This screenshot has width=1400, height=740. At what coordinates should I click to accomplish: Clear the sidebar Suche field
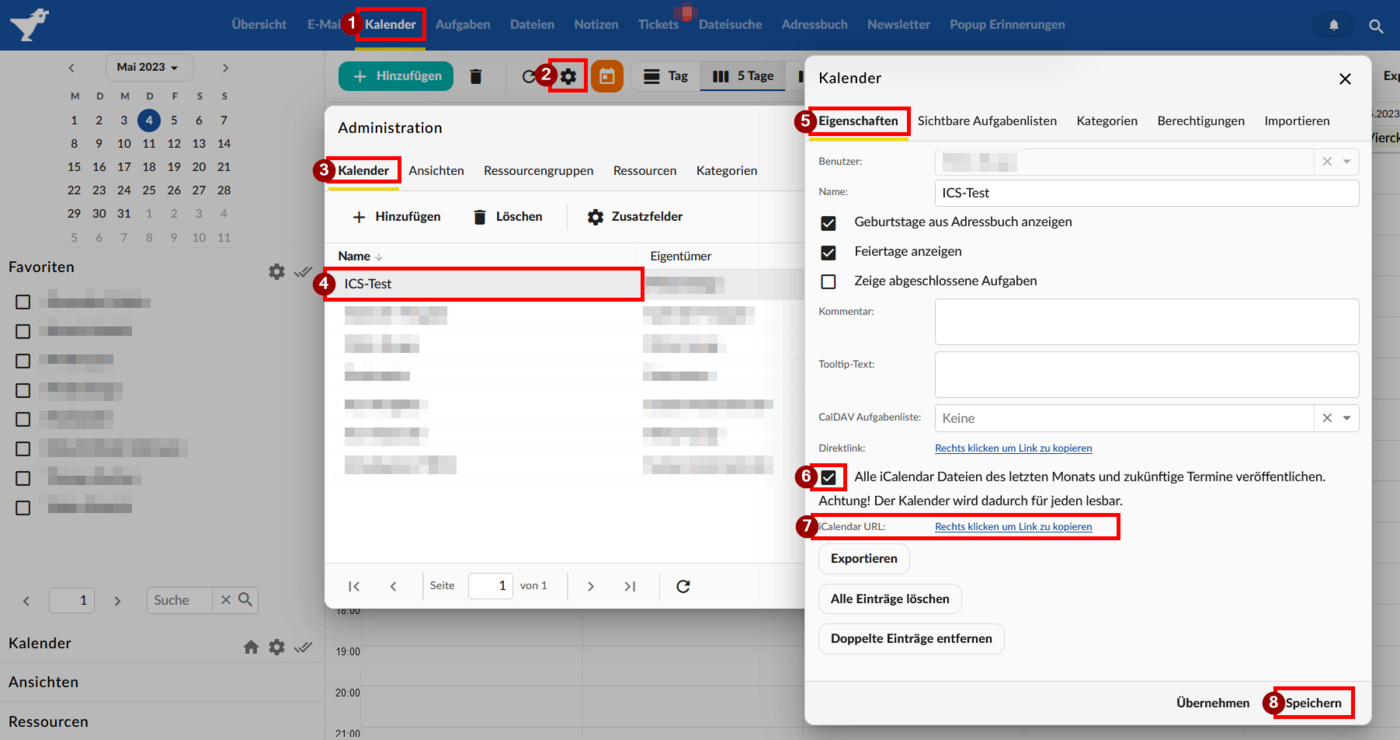[x=226, y=600]
